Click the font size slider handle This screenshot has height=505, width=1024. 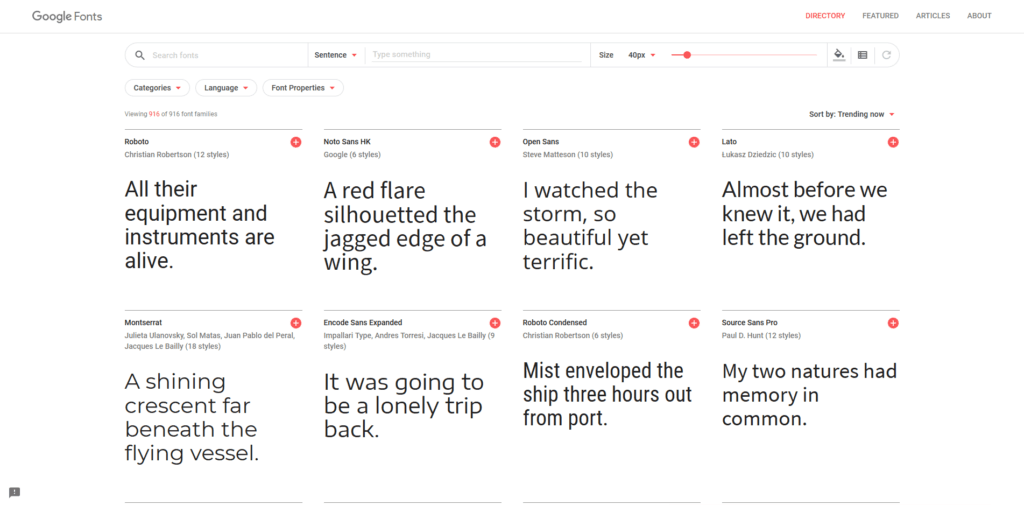[687, 55]
